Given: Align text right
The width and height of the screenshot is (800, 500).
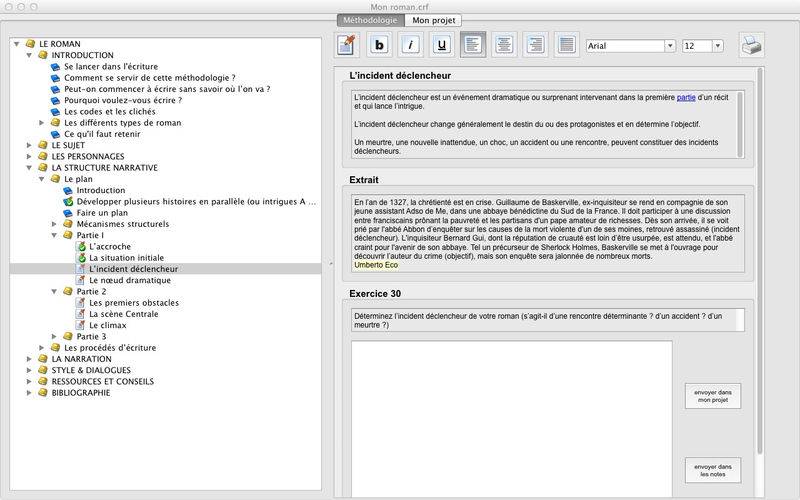Looking at the screenshot, I should pyautogui.click(x=535, y=45).
